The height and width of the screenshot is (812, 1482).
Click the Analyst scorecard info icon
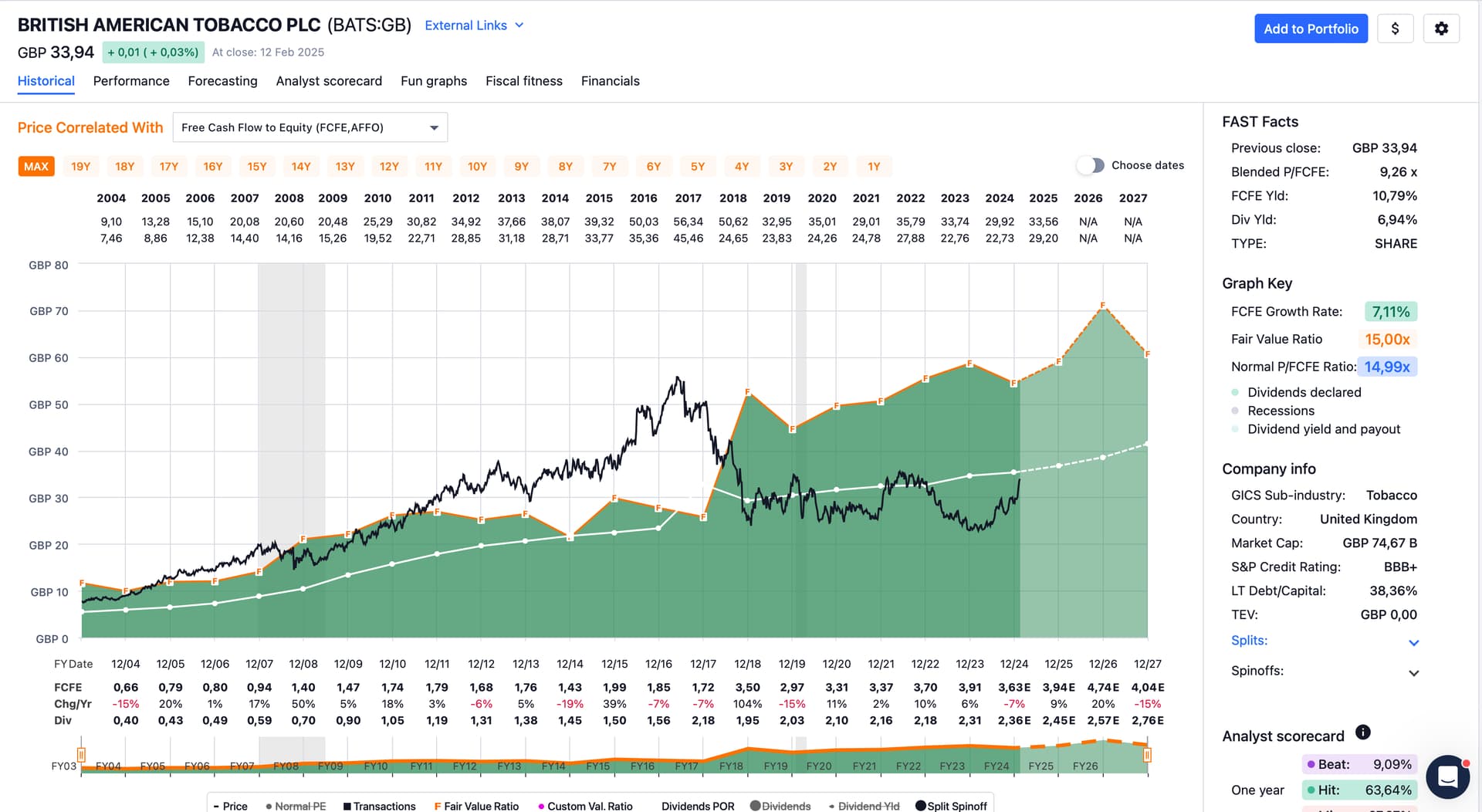click(1363, 732)
